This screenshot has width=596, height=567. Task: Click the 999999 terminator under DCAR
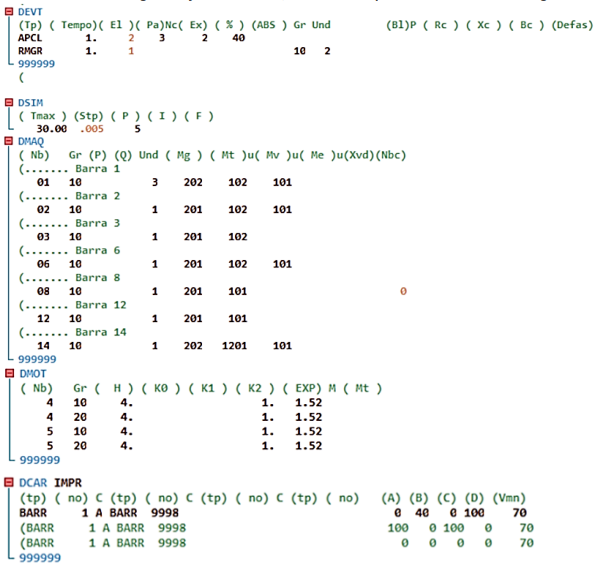click(40, 558)
